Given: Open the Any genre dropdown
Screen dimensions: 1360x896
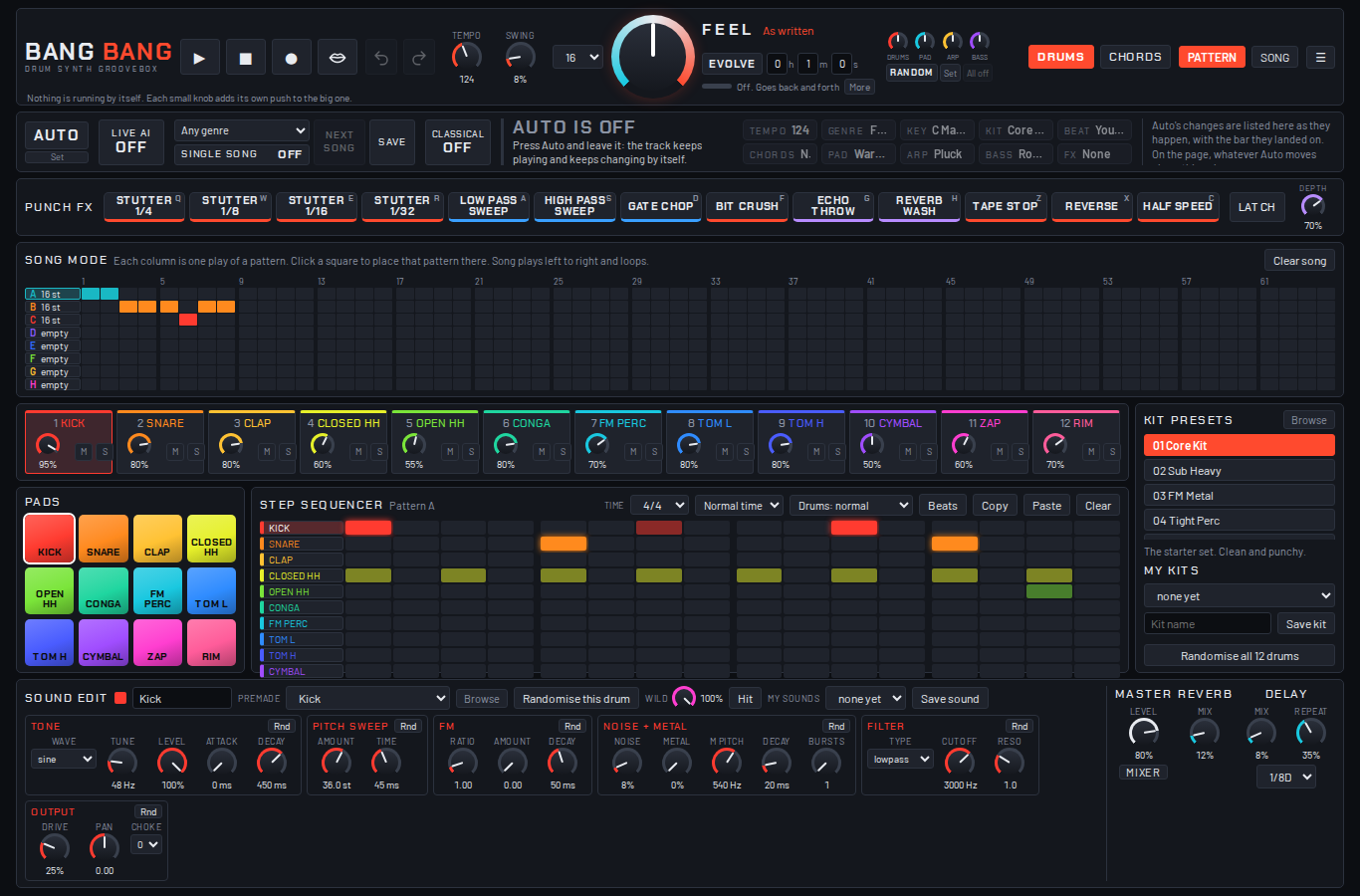Looking at the screenshot, I should [242, 130].
